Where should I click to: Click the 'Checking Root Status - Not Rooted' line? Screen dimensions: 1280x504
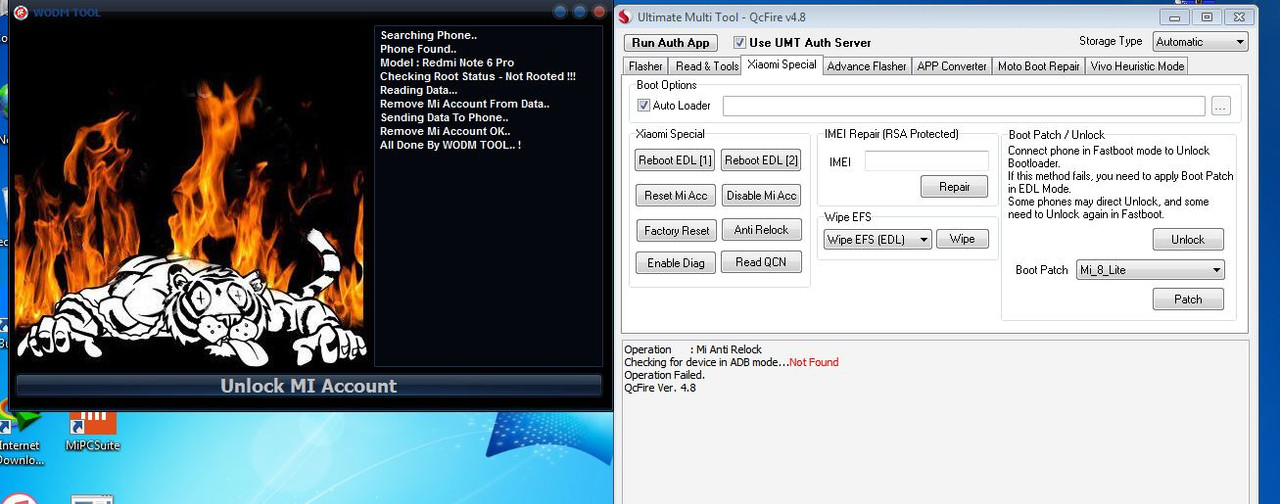[x=478, y=76]
